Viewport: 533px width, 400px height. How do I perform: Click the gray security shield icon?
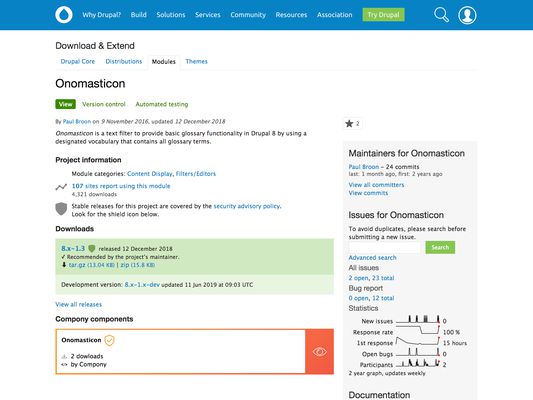click(61, 209)
